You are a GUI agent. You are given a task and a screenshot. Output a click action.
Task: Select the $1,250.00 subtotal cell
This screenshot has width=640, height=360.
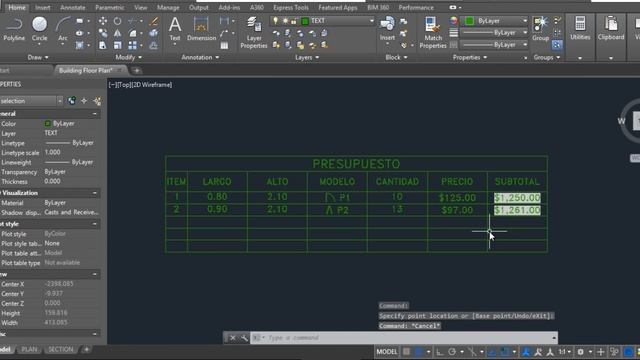tap(517, 198)
